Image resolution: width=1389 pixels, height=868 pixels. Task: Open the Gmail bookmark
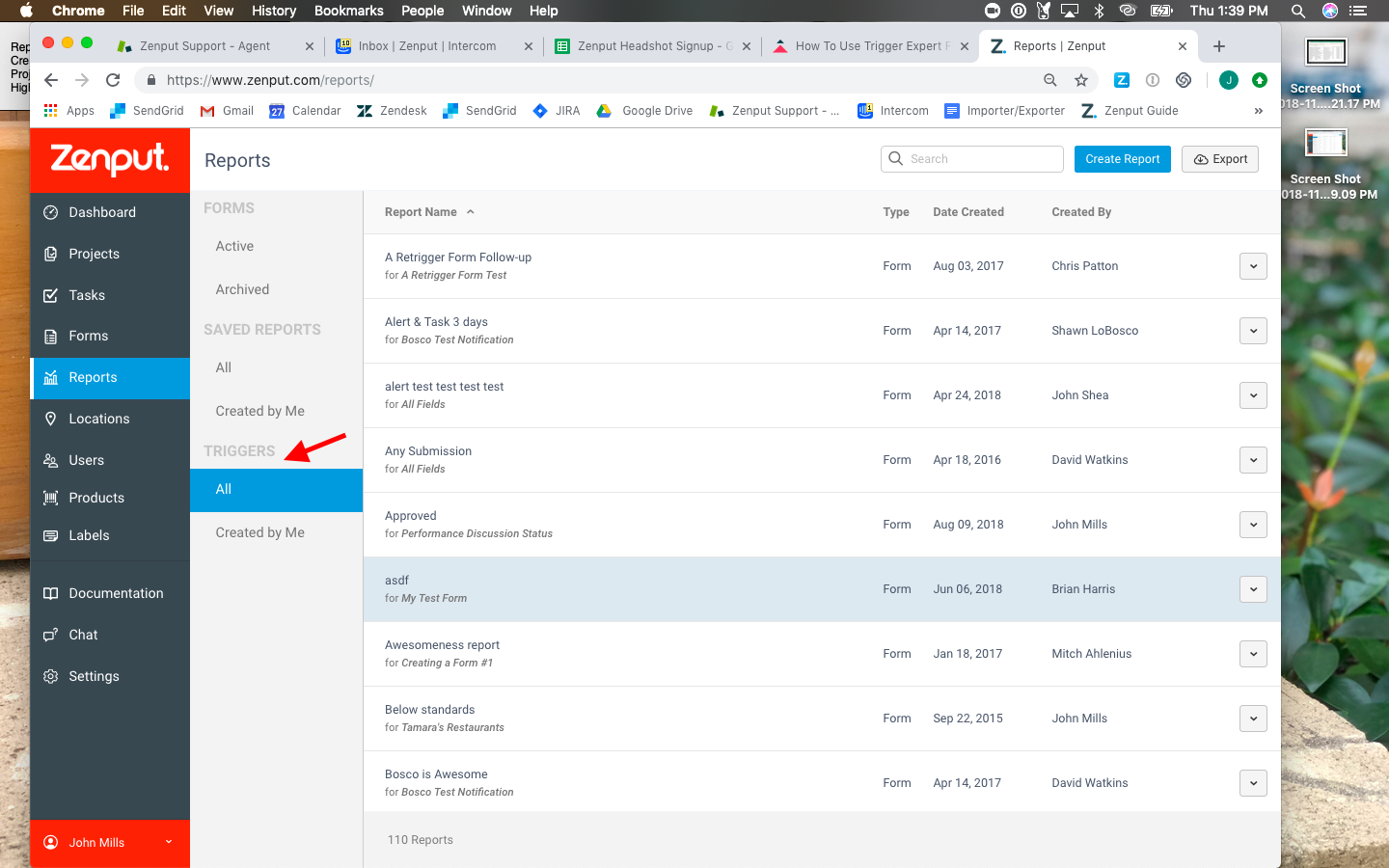[227, 111]
